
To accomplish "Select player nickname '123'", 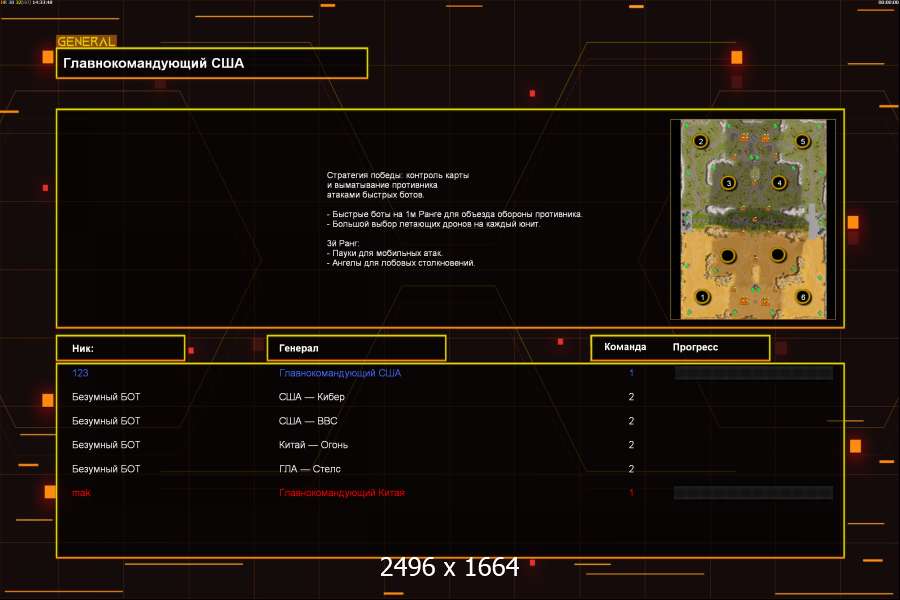I will coord(80,373).
